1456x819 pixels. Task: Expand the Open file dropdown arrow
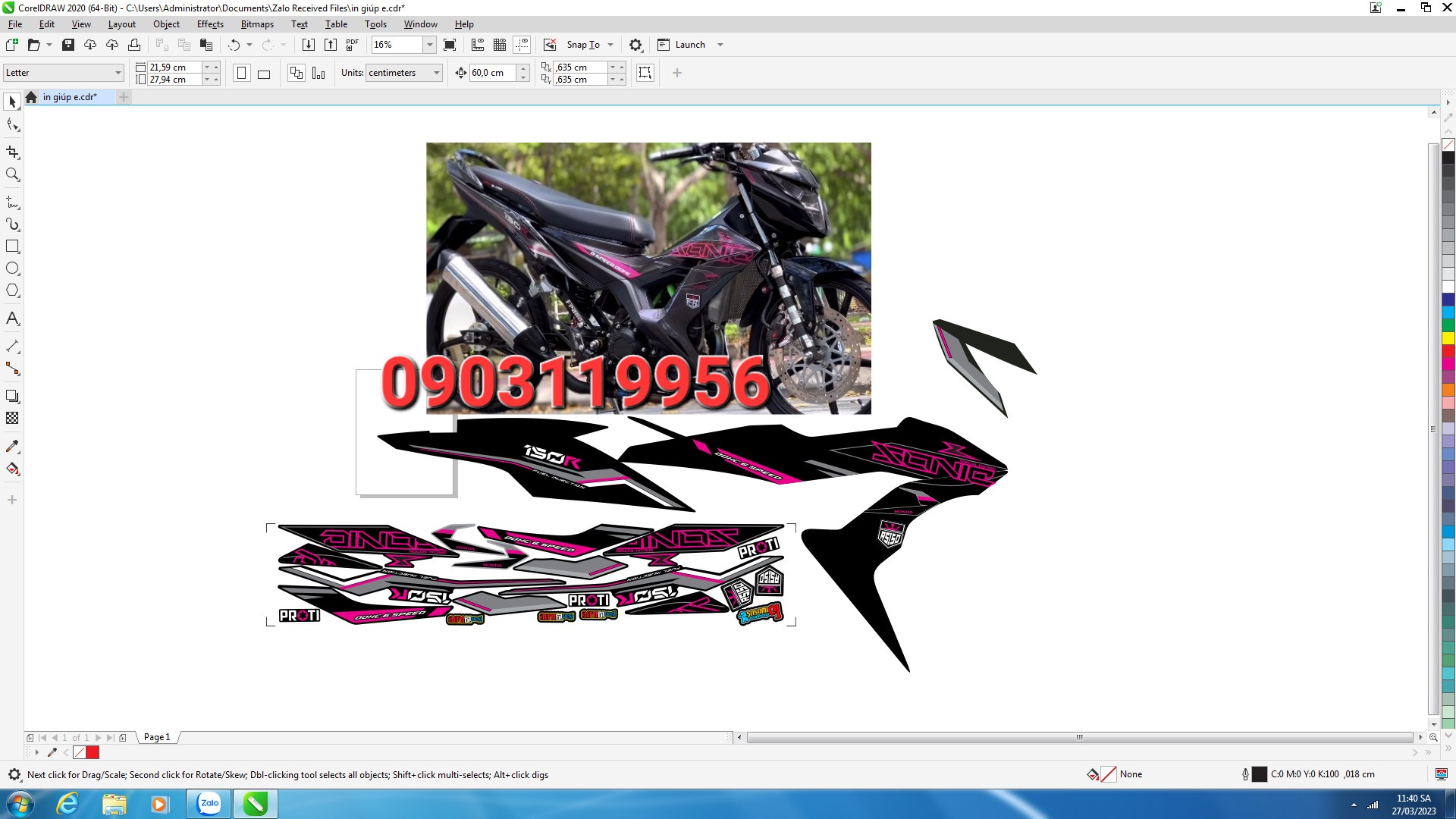coord(49,45)
